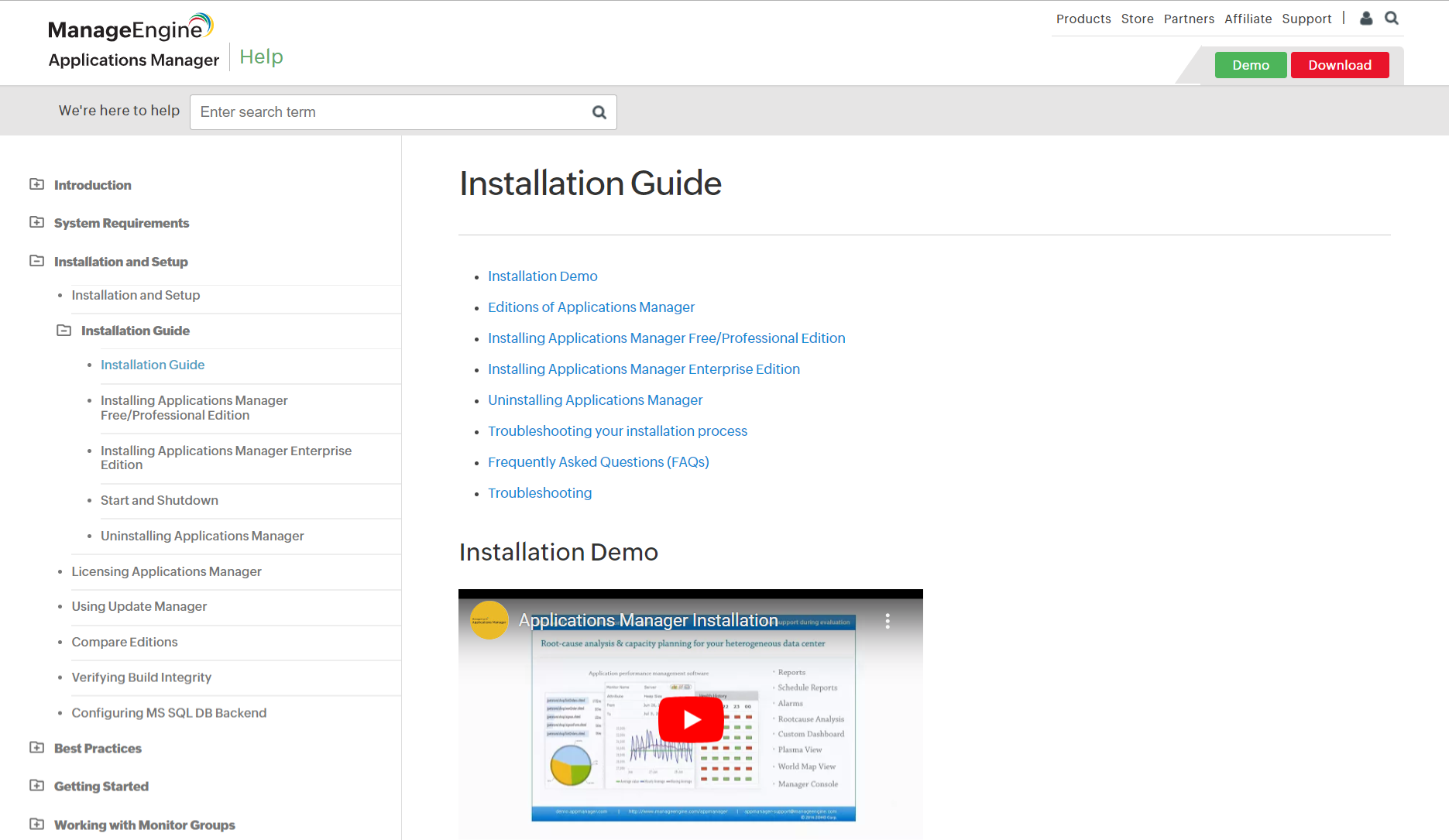The height and width of the screenshot is (840, 1449).
Task: Open Installing Free/Professional Edition content link
Action: pyautogui.click(x=667, y=338)
